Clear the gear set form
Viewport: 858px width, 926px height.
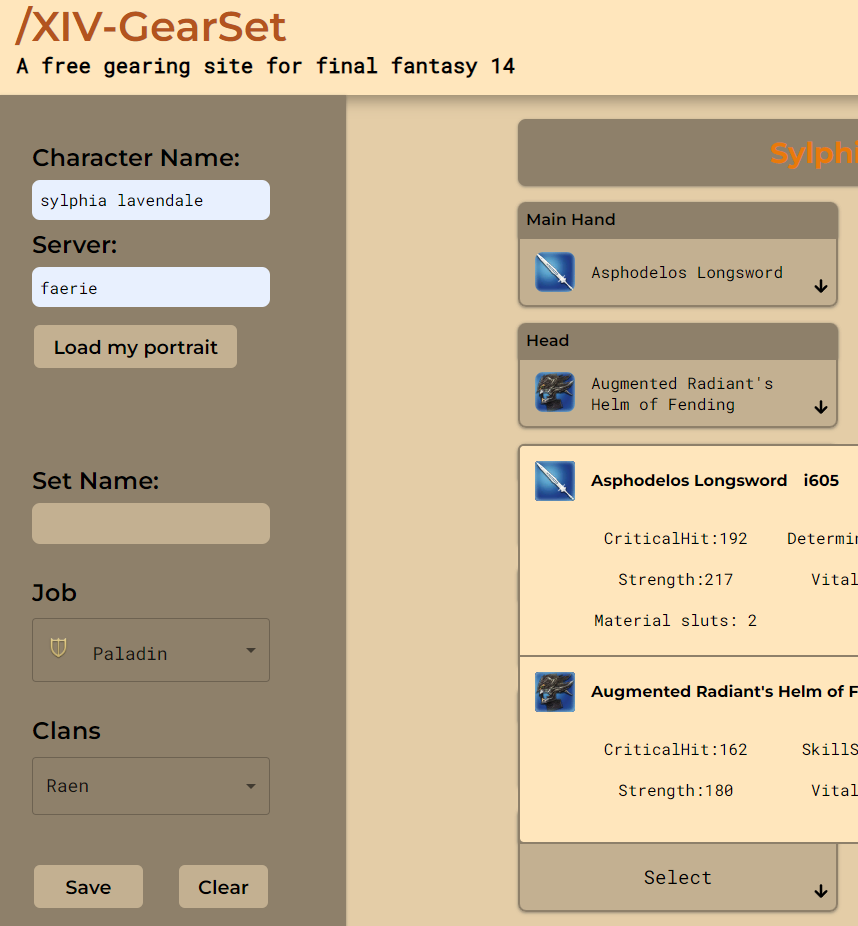pyautogui.click(x=223, y=886)
